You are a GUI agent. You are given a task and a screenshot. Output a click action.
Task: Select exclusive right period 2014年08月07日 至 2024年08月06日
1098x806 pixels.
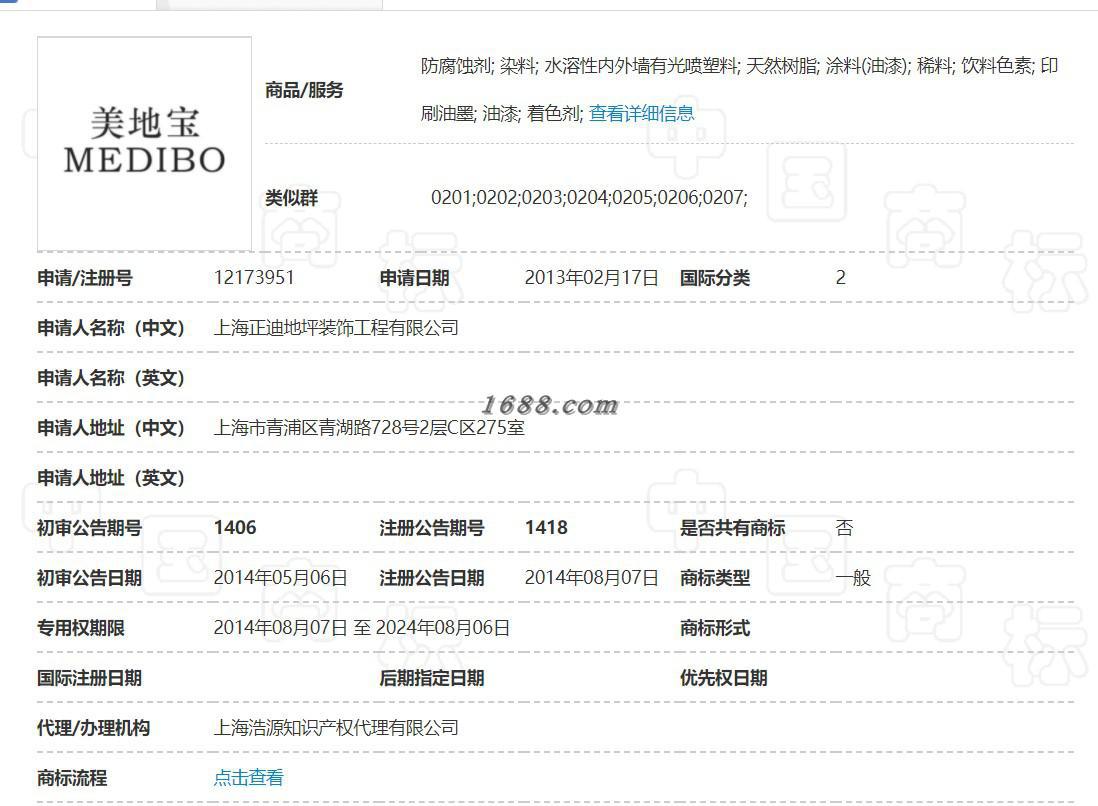click(361, 627)
